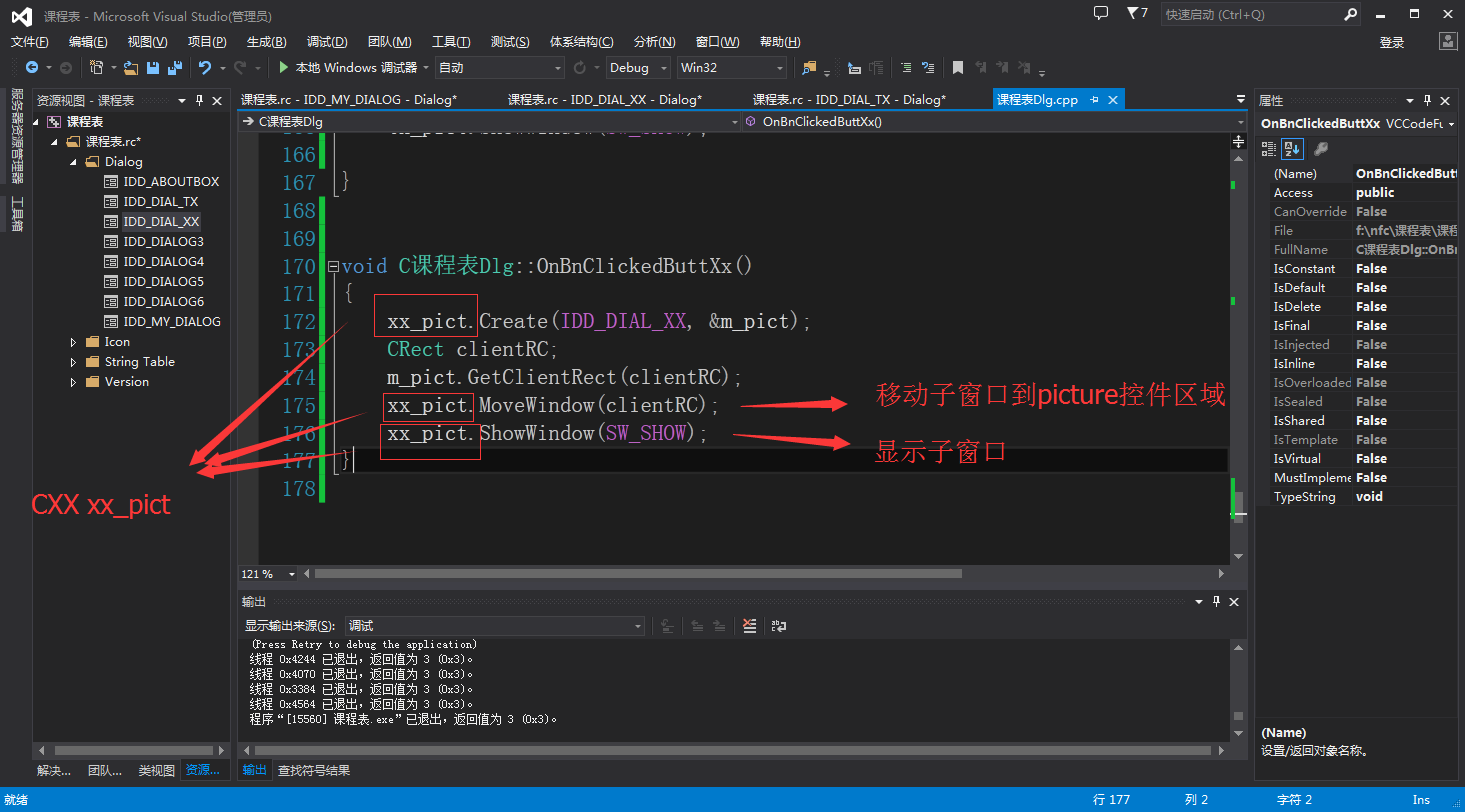Open the 帮助(H) menu
This screenshot has width=1465, height=812.
click(x=780, y=42)
